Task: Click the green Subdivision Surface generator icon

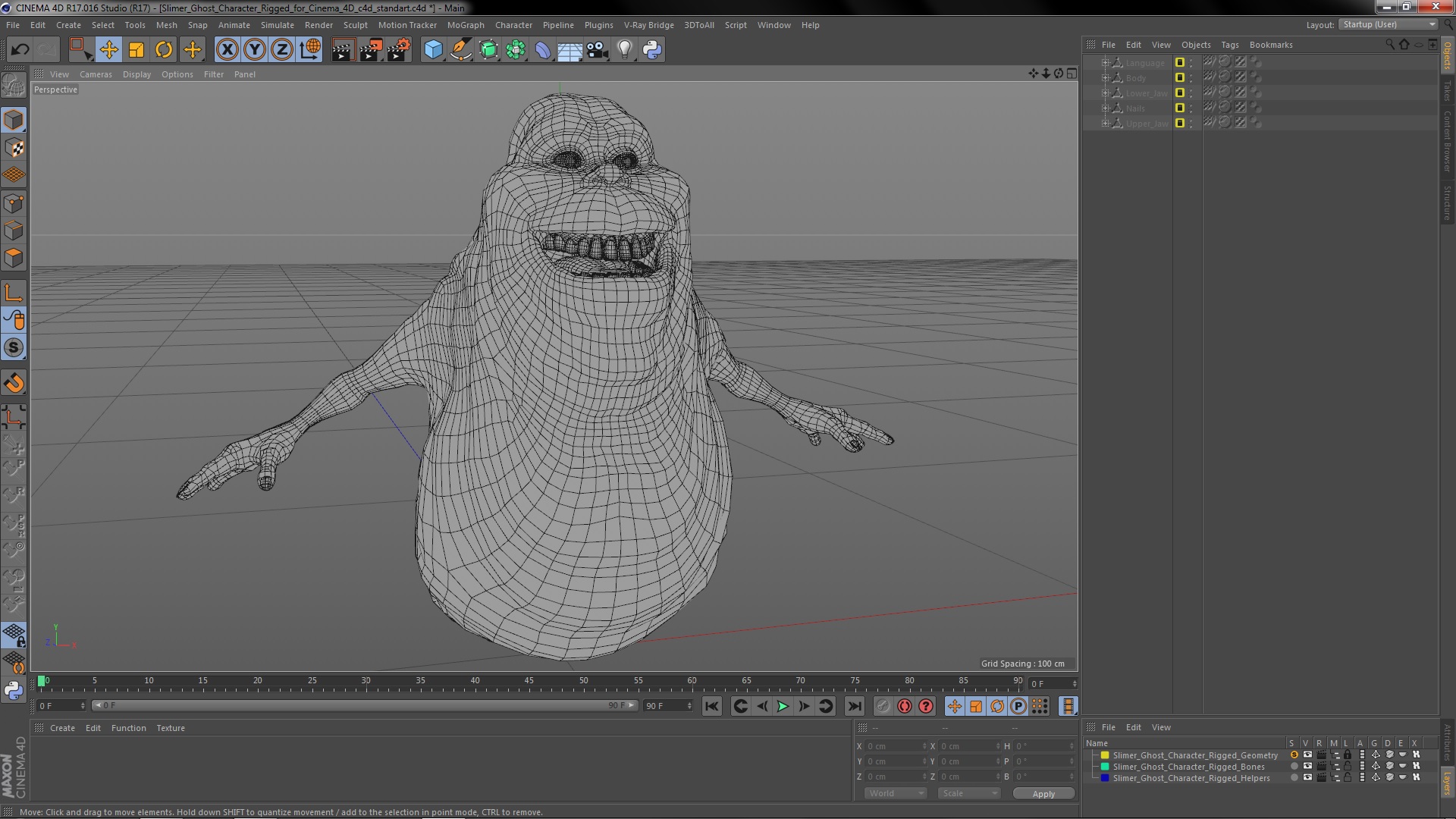Action: (488, 50)
